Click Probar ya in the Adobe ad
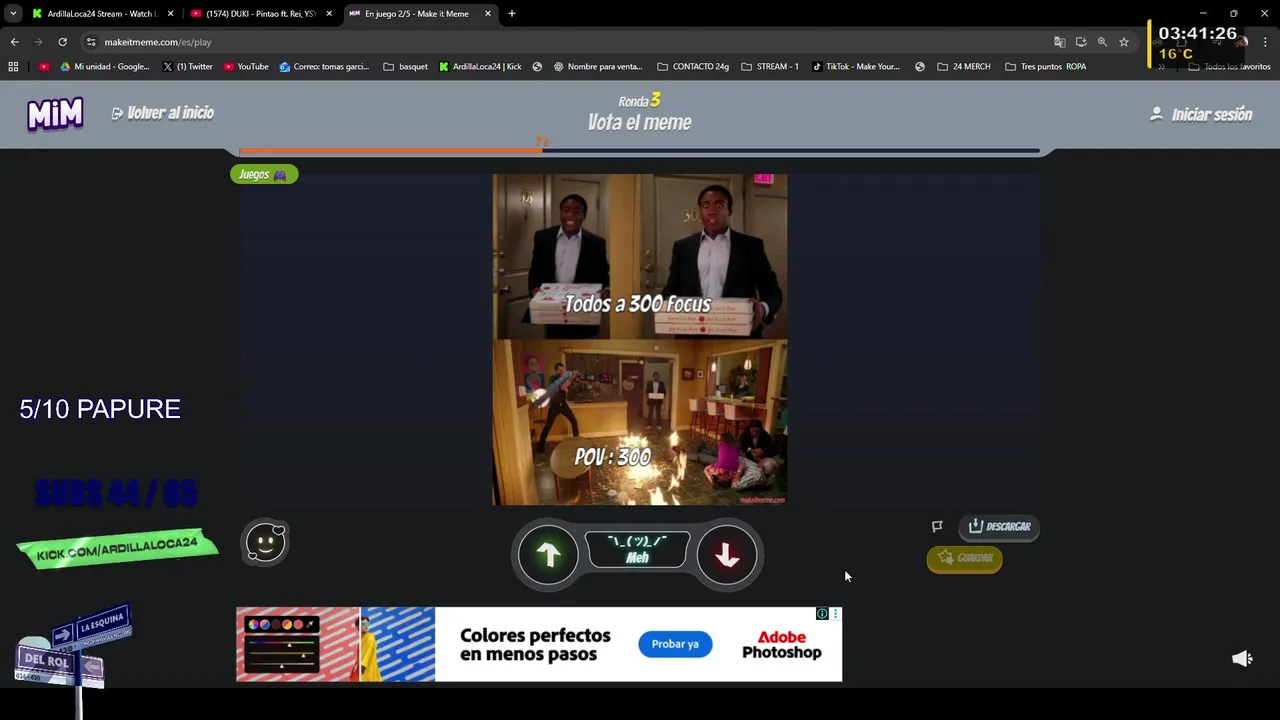Viewport: 1280px width, 720px height. 675,644
